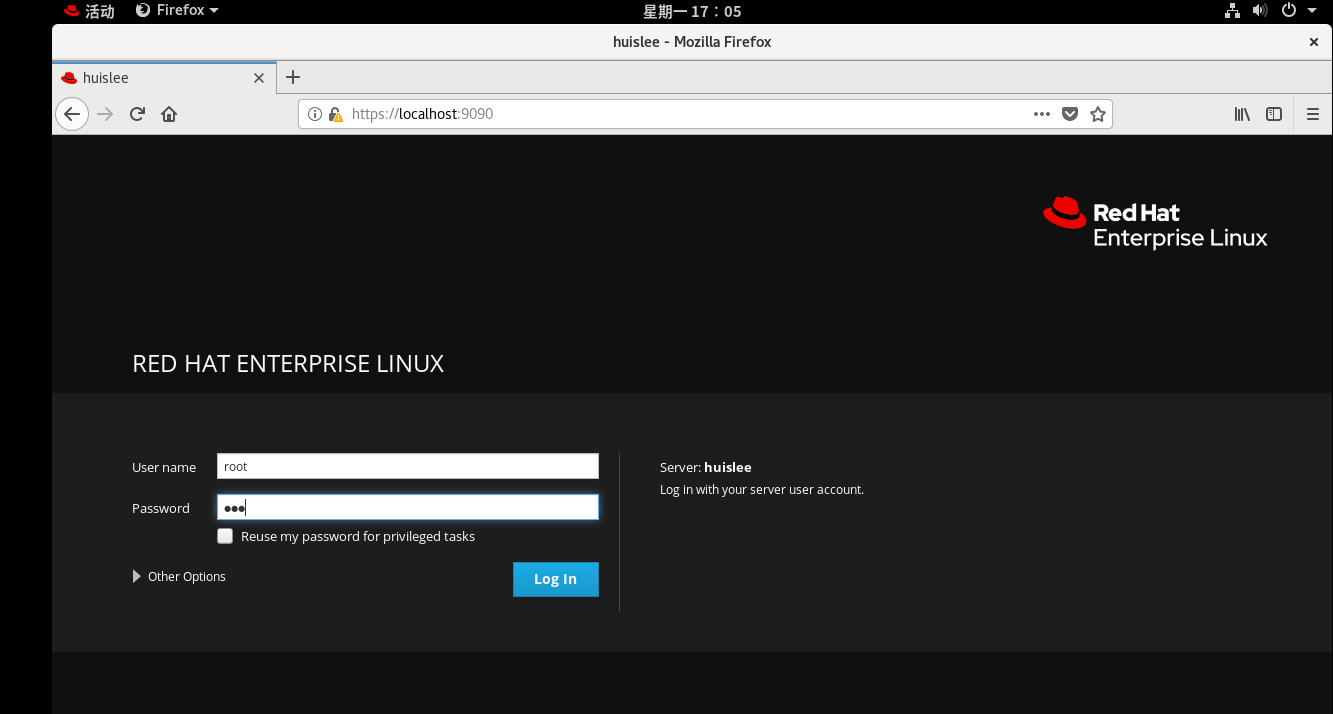Open the Firefox application menu in top bar
The image size is (1333, 714).
click(176, 11)
